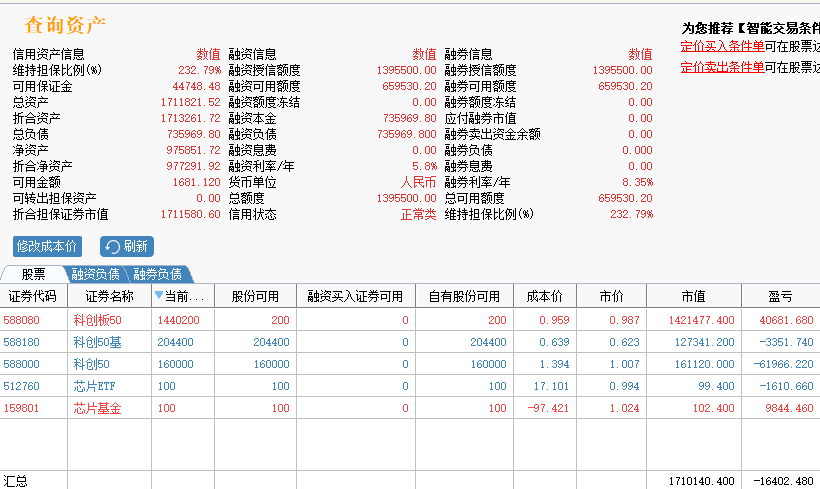Viewport: 820px width, 489px height.
Task: Click the 科创50基 security name
Action: click(x=97, y=342)
